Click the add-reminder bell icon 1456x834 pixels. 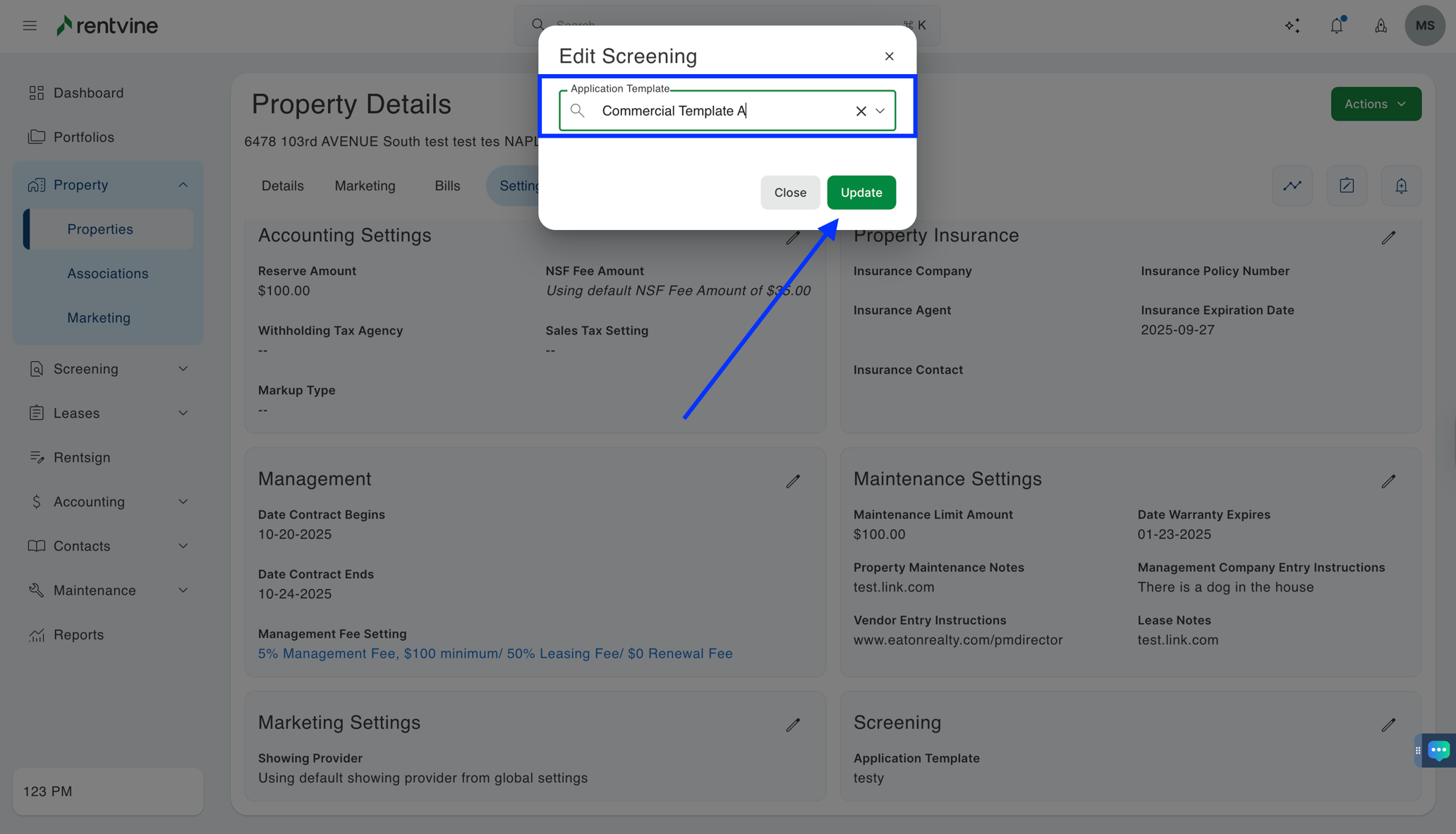coord(1401,185)
